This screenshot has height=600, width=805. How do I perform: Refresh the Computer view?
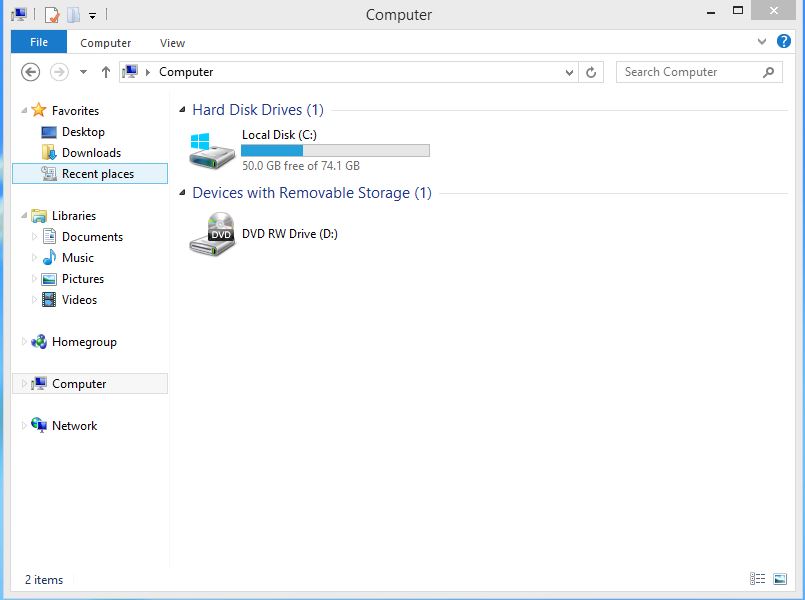[x=591, y=72]
